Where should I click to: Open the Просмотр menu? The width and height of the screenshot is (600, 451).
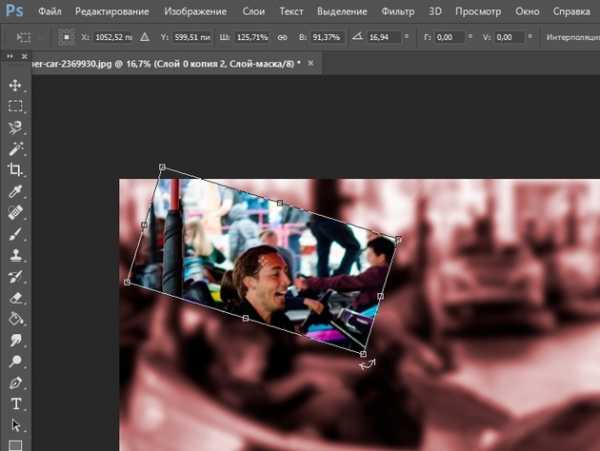[x=478, y=11]
